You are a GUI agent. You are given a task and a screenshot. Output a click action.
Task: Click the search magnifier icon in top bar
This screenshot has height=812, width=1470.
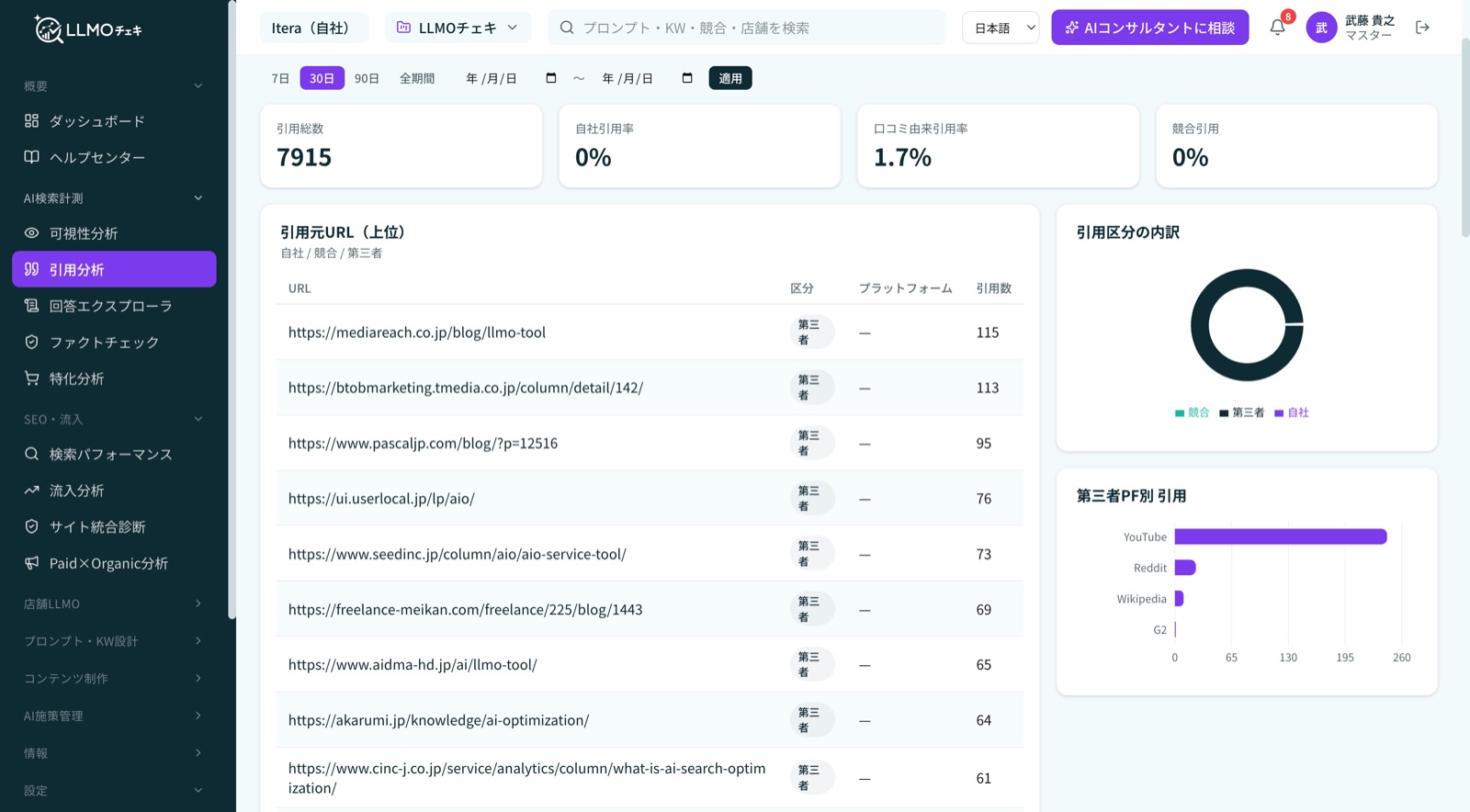tap(567, 28)
